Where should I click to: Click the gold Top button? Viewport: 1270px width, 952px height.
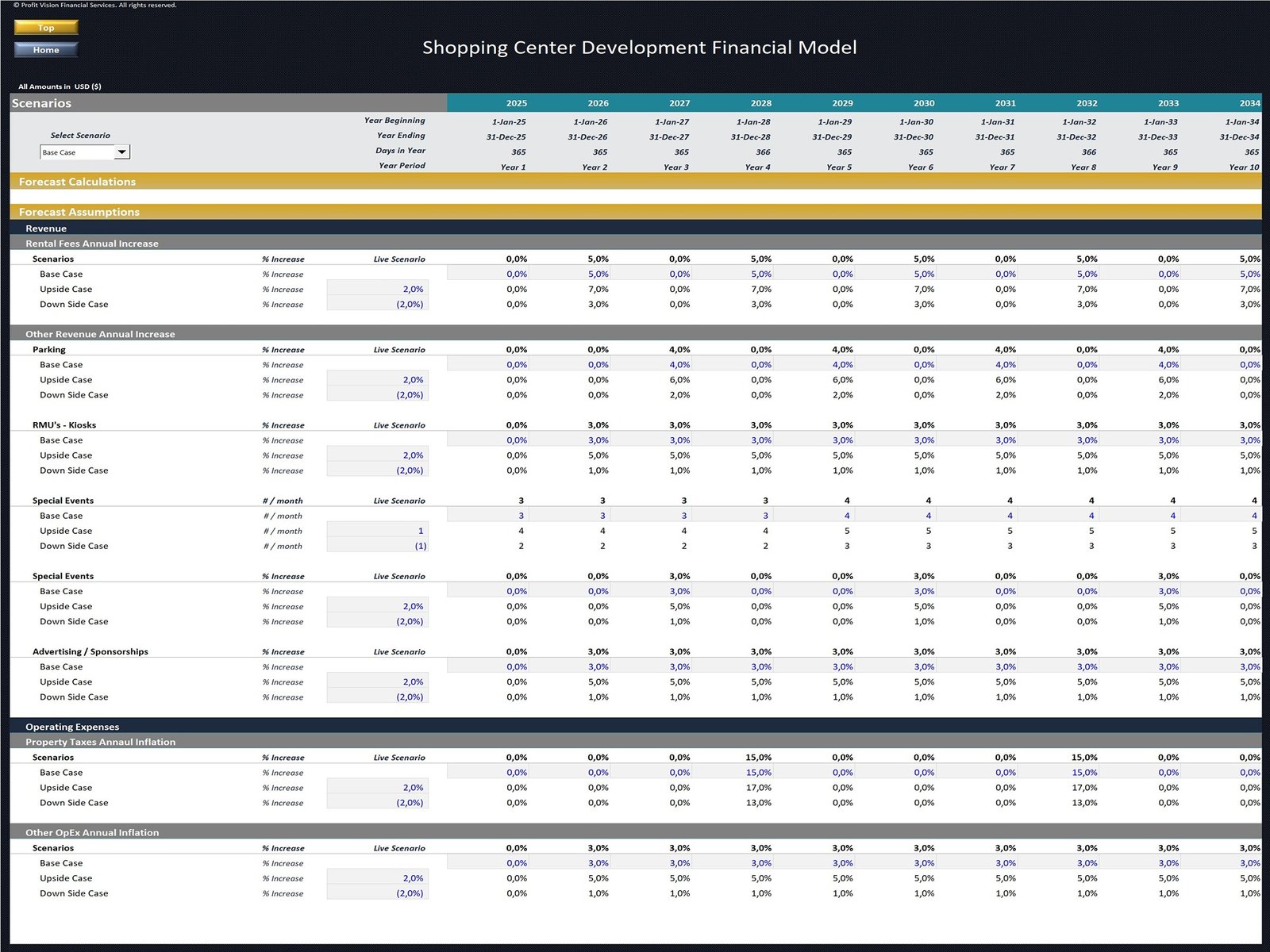click(x=46, y=28)
